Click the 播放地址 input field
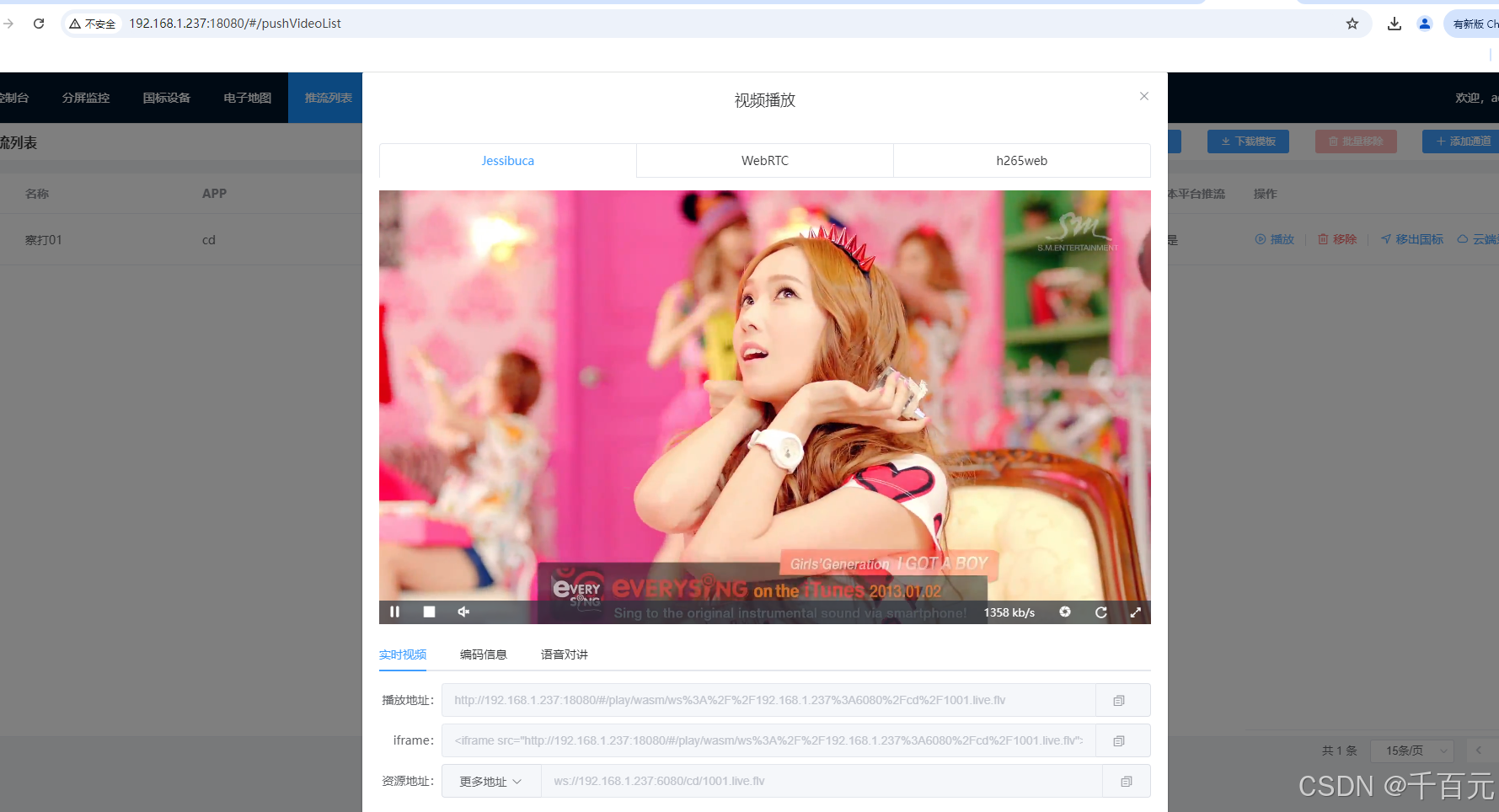Screen dimensions: 1499x812 [x=768, y=700]
